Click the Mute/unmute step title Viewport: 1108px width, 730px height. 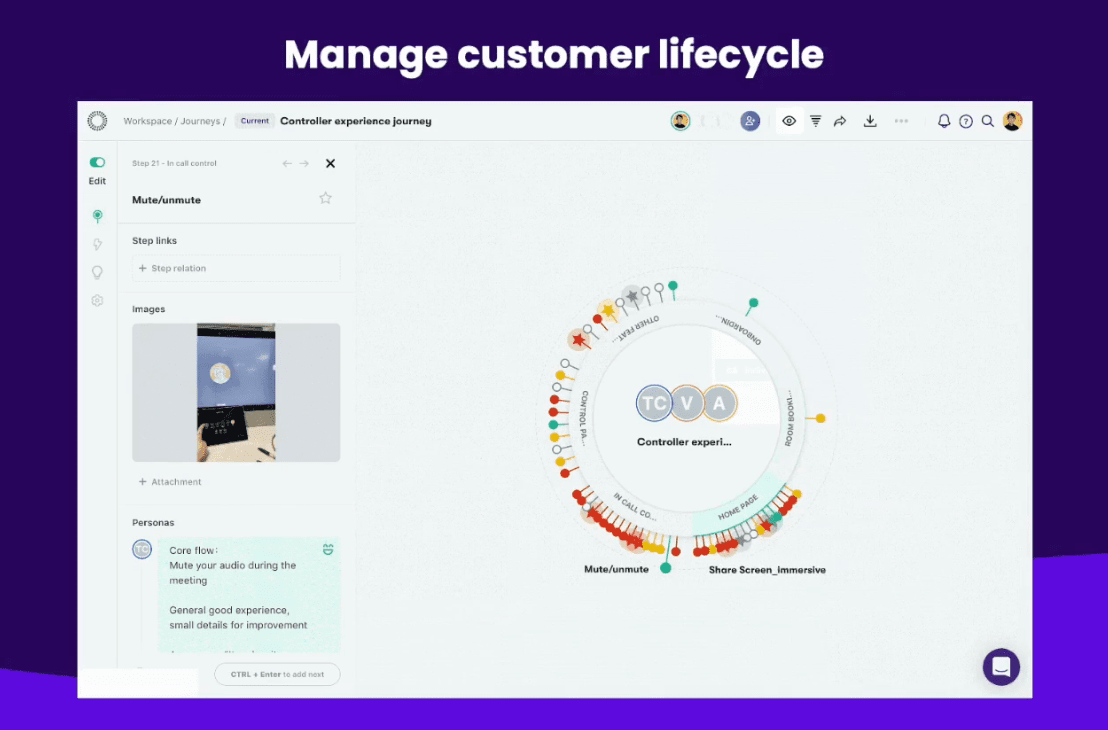coord(166,200)
